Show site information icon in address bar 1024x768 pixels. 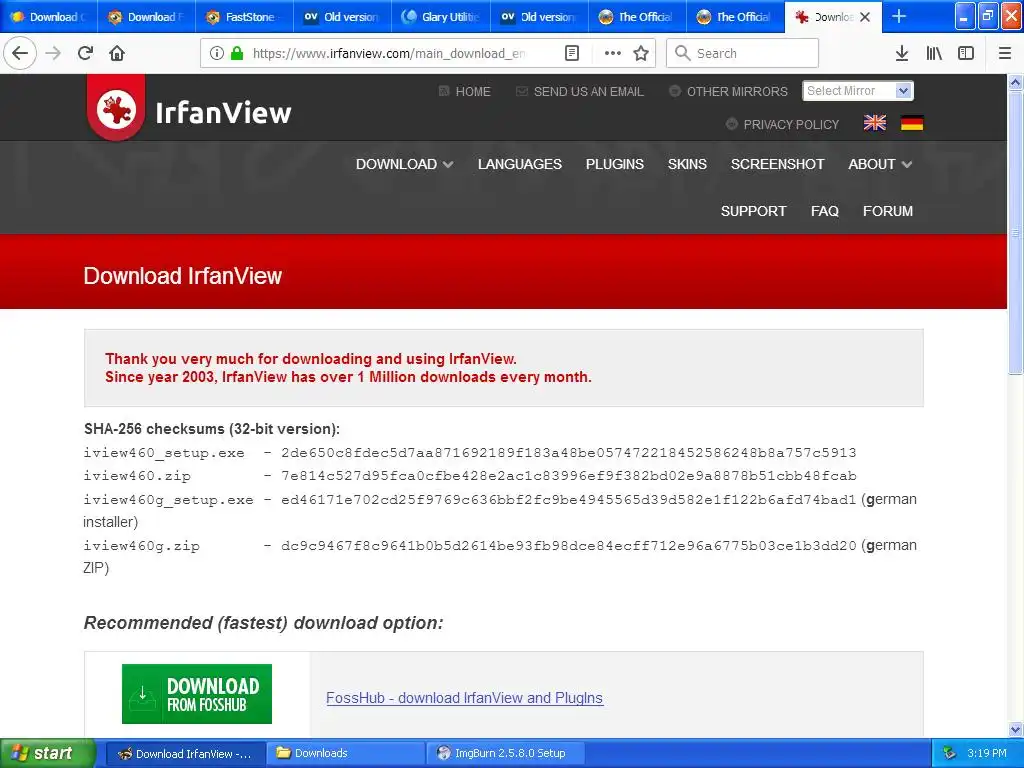click(x=217, y=53)
